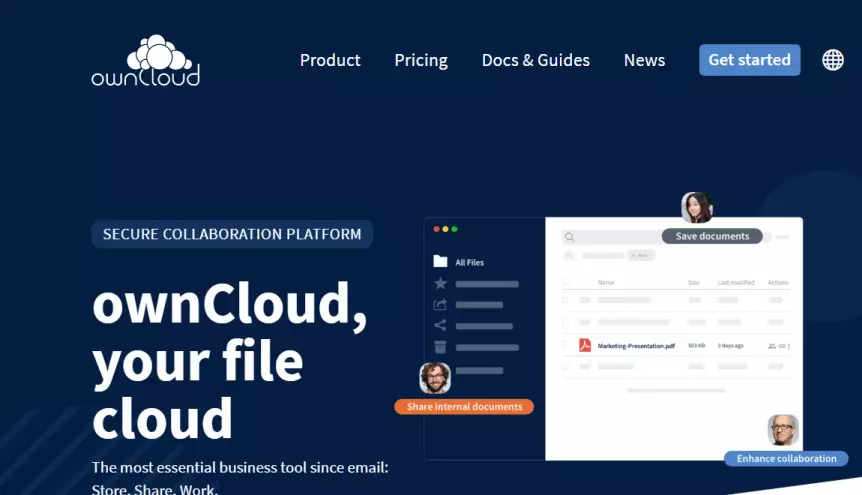Click the woman's avatar above Save documents
This screenshot has height=495, width=862.
point(696,208)
